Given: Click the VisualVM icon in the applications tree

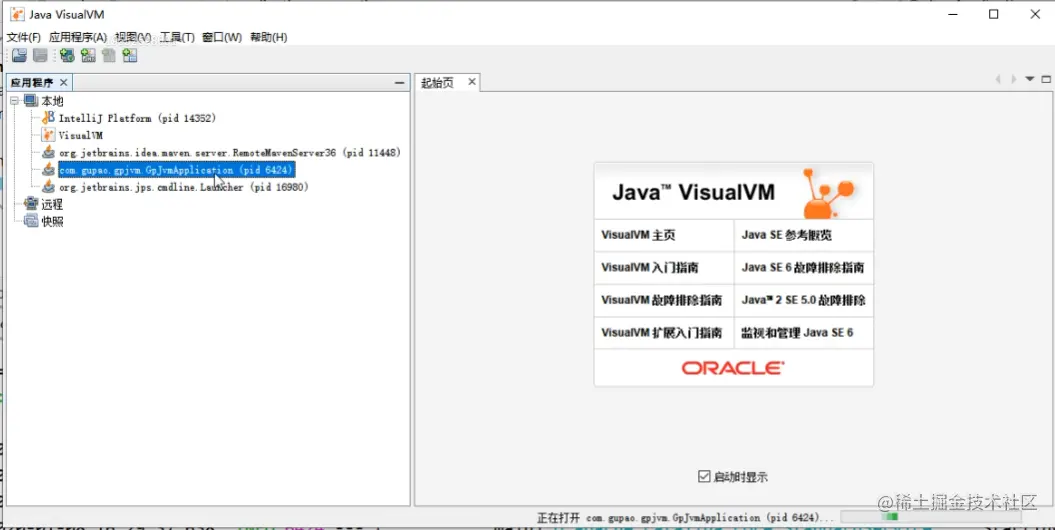Looking at the screenshot, I should click(48, 135).
